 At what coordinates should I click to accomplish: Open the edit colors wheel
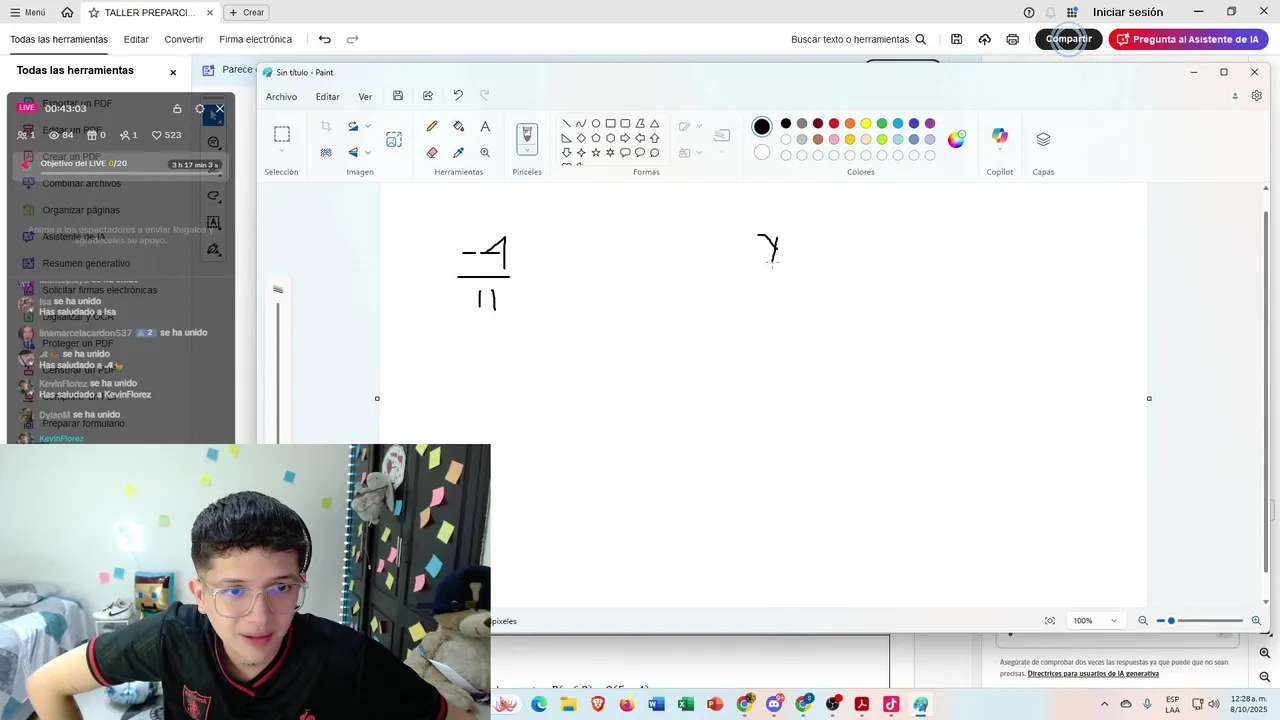(956, 139)
